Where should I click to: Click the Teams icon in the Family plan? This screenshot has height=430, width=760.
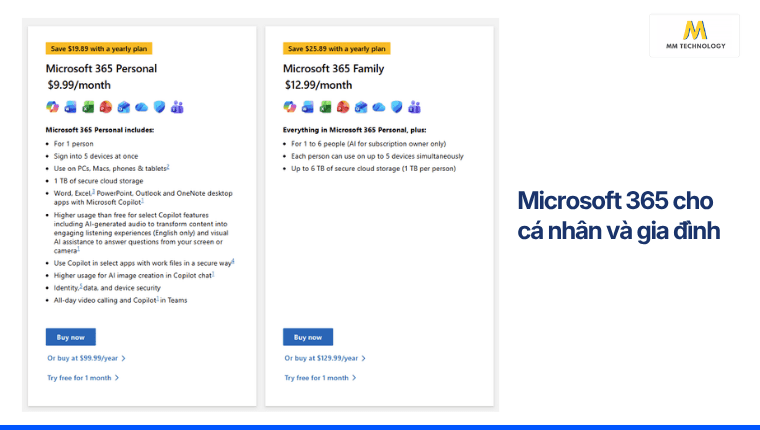[415, 107]
